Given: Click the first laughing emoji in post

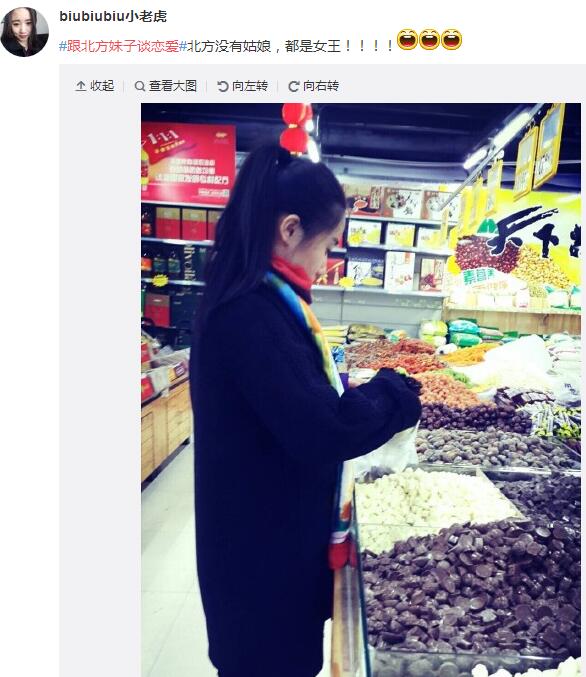Looking at the screenshot, I should point(407,40).
